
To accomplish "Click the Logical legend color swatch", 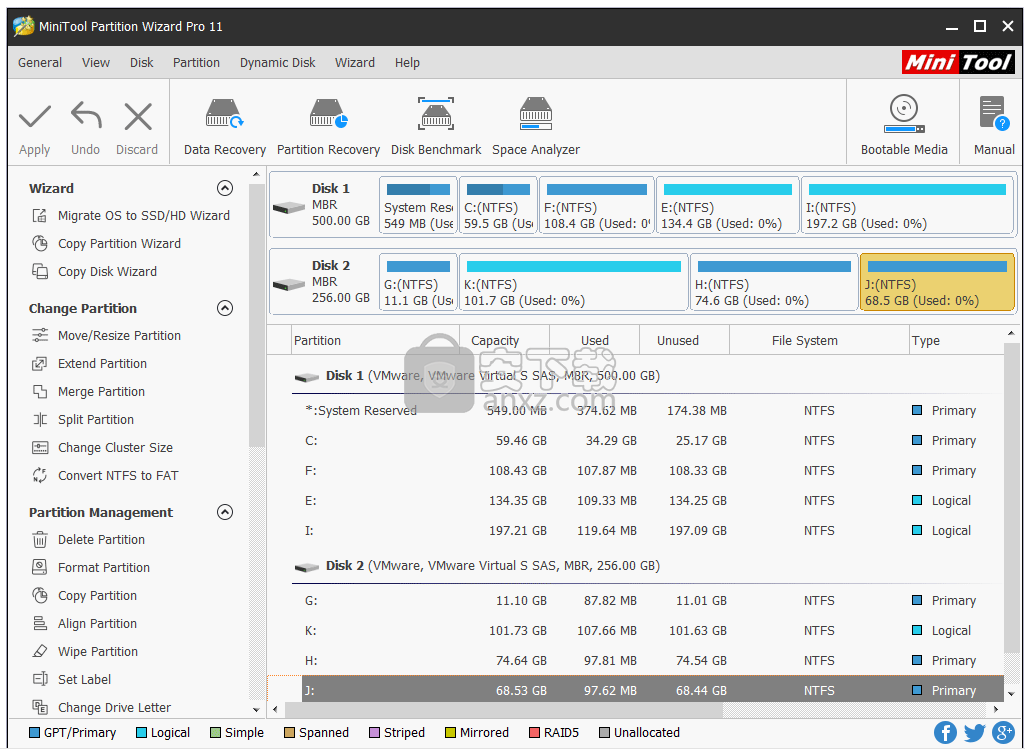I will click(x=141, y=732).
